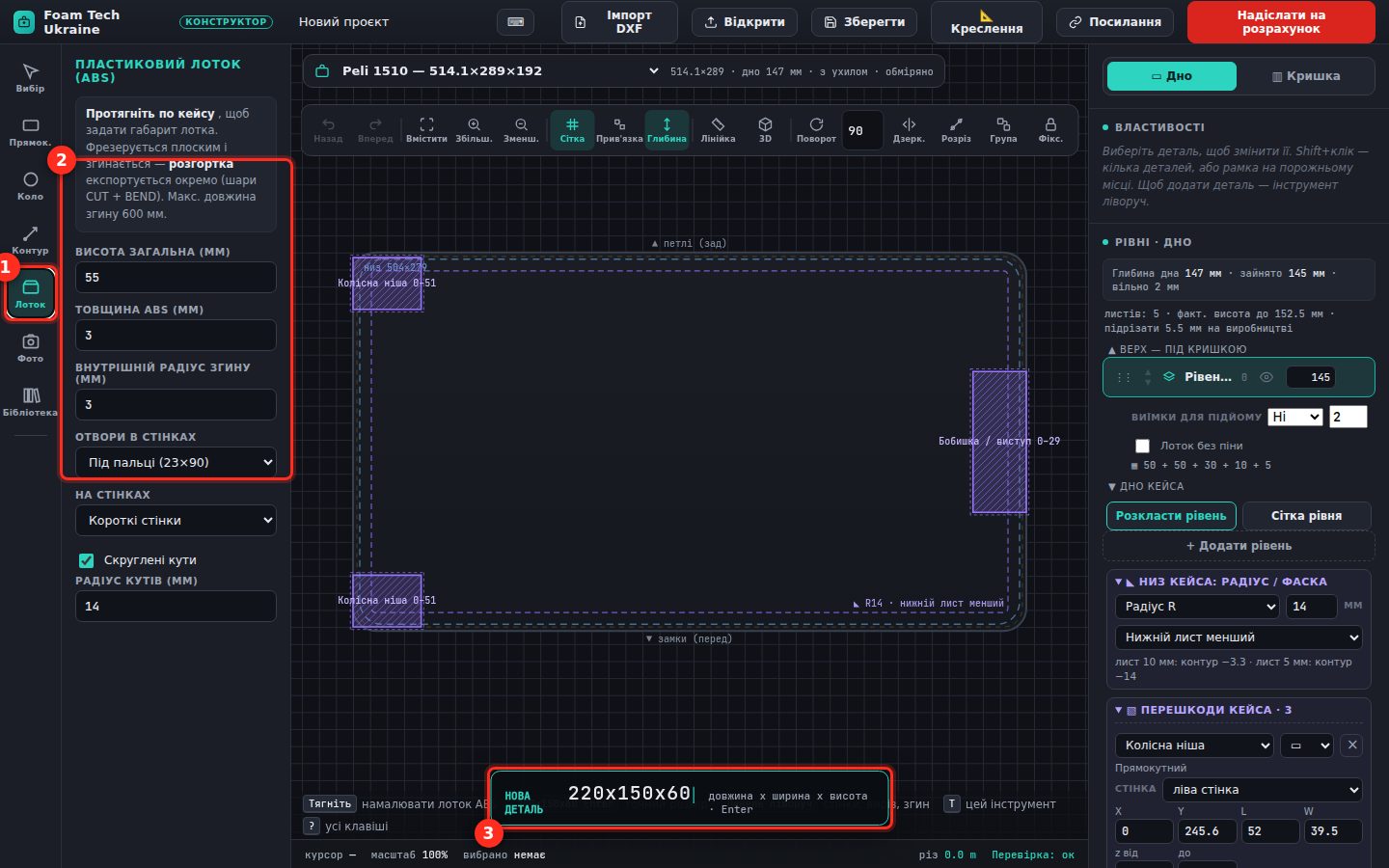The height and width of the screenshot is (868, 1389).
Task: Toggle Прив'язка snapping
Action: [x=619, y=130]
